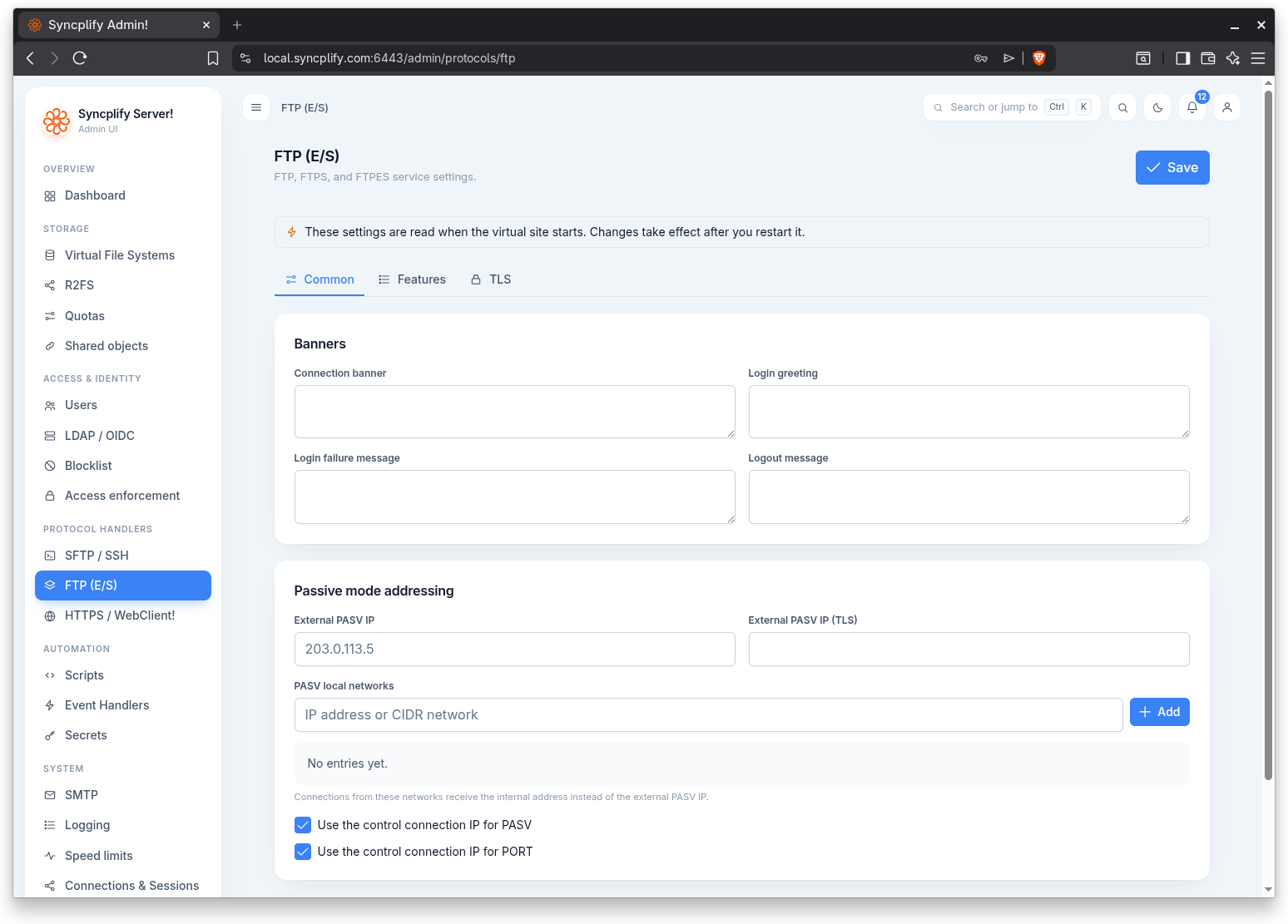Click the Connection banner text area

514,412
